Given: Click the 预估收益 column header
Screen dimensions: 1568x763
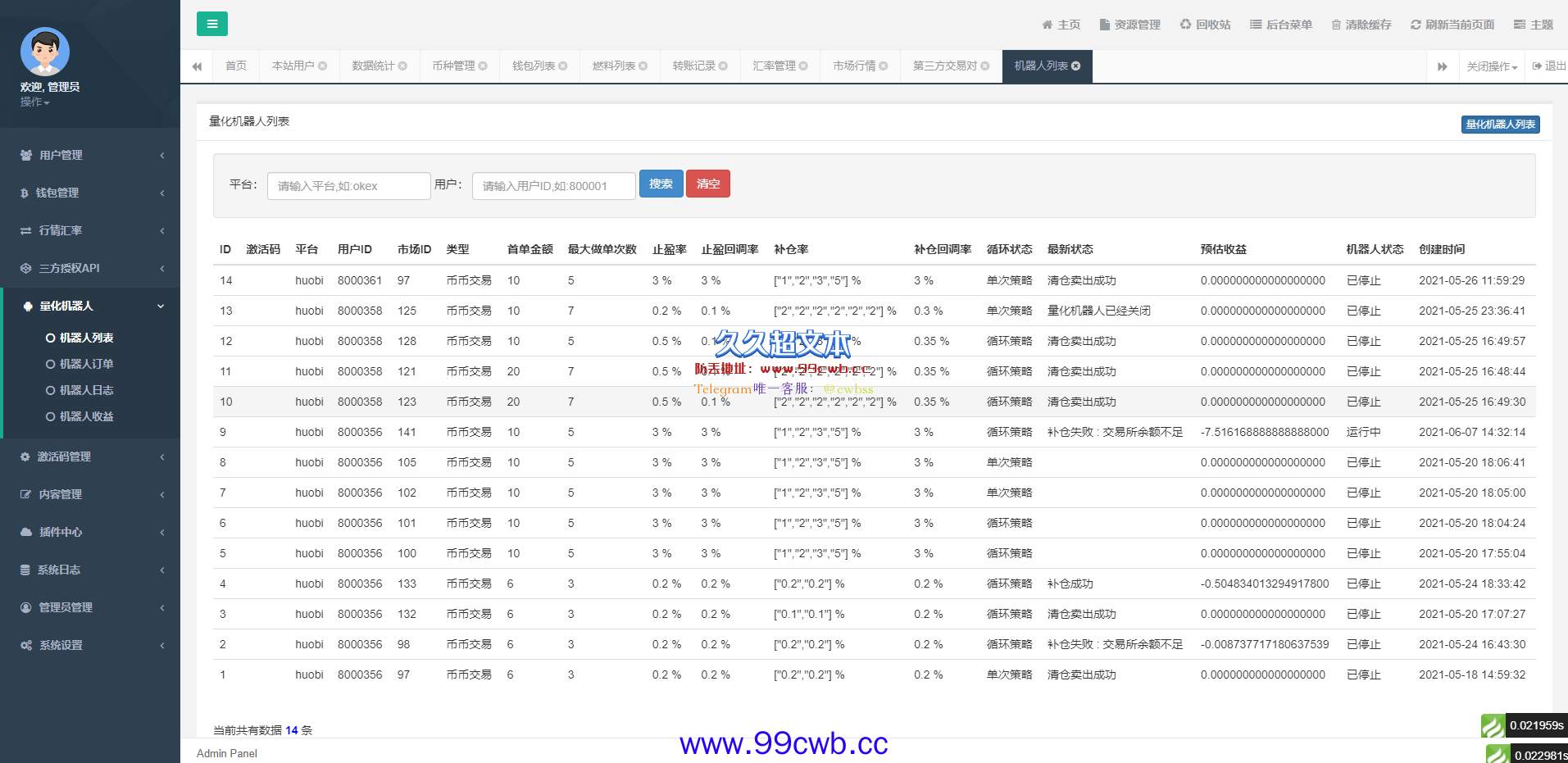Looking at the screenshot, I should point(1223,249).
